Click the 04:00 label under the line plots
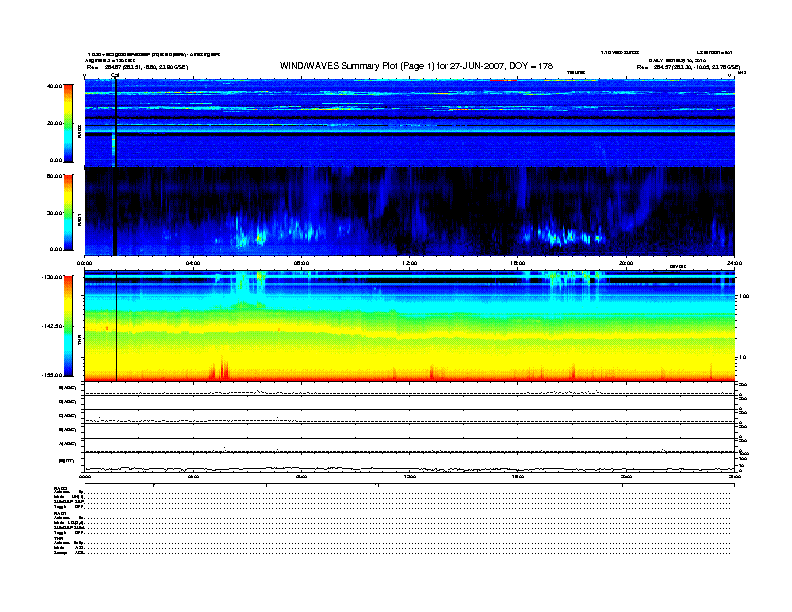The width and height of the screenshot is (792, 612). pos(193,477)
